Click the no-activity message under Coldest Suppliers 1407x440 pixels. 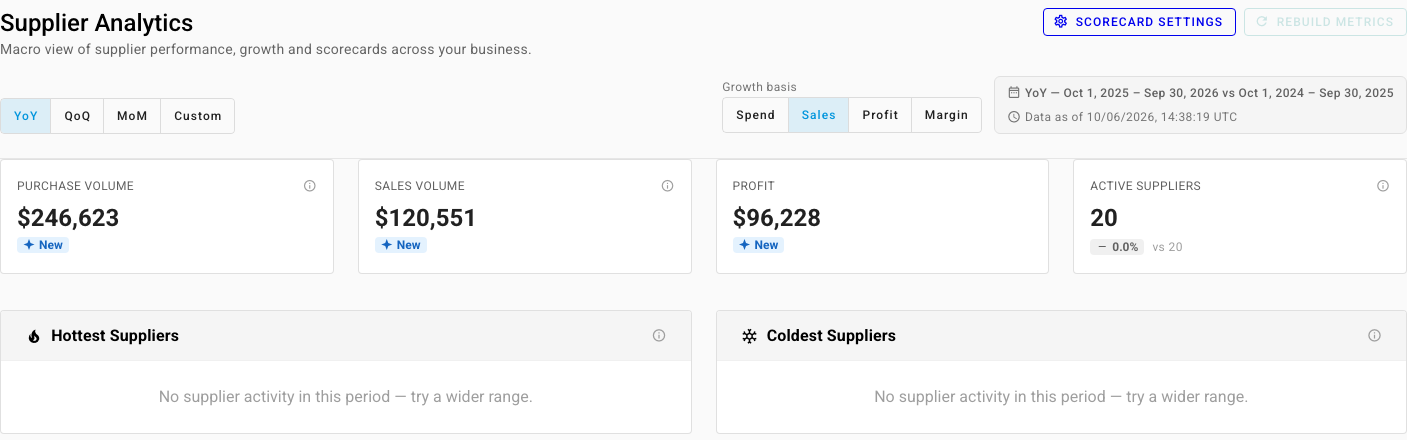1061,397
